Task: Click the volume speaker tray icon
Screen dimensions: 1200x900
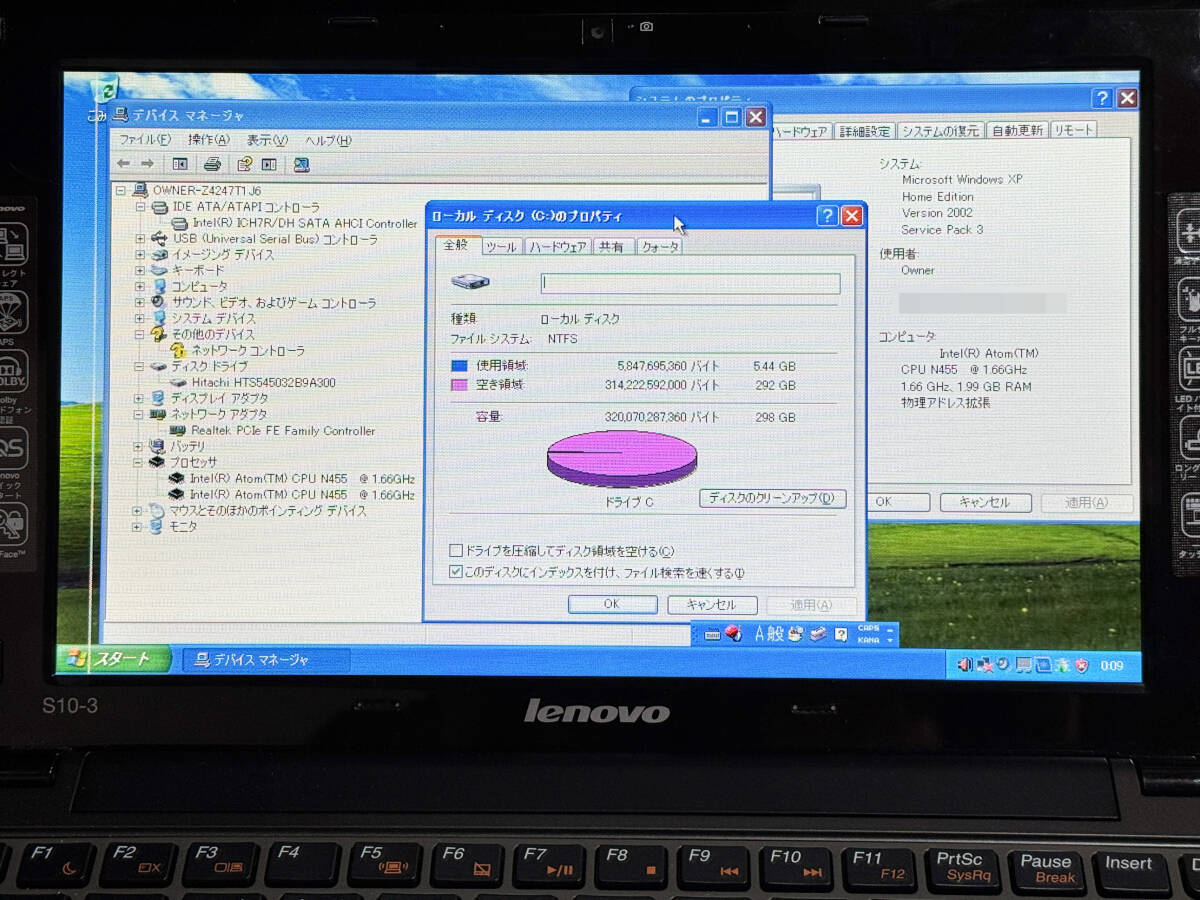Action: pos(964,664)
